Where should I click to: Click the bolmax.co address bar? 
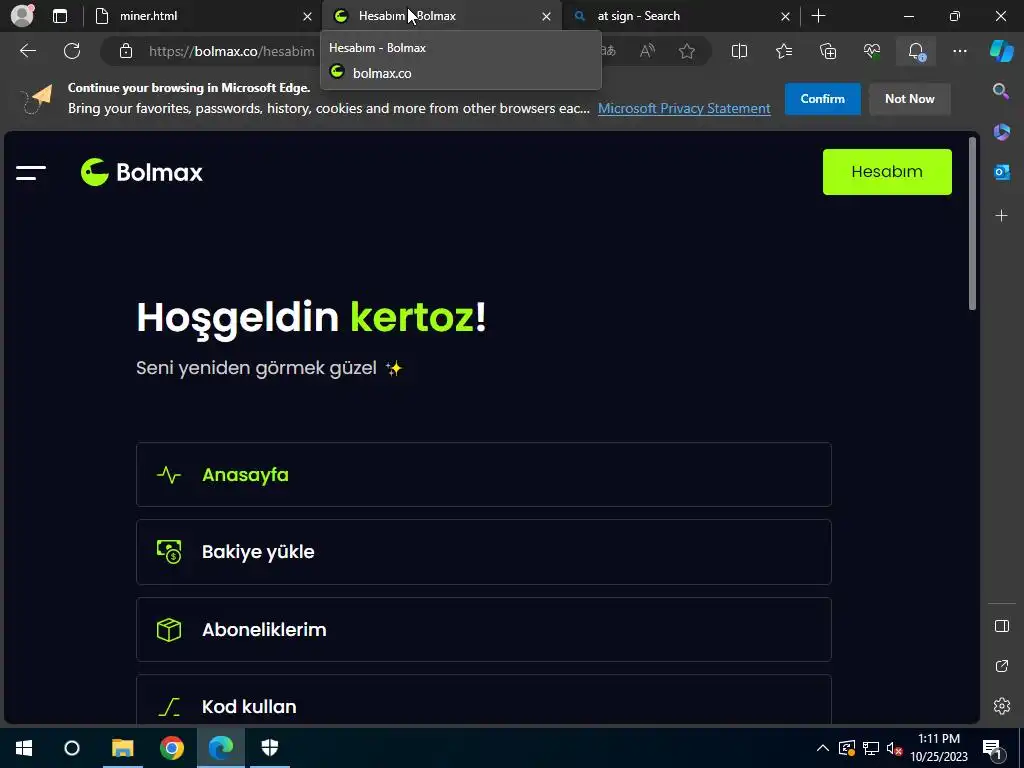click(232, 51)
